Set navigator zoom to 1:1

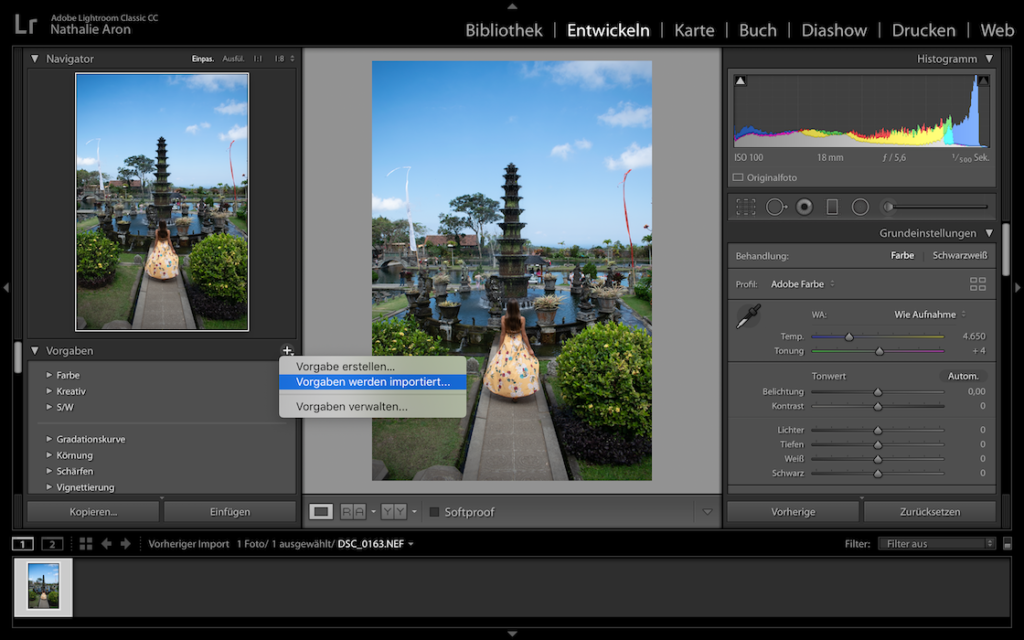click(258, 59)
